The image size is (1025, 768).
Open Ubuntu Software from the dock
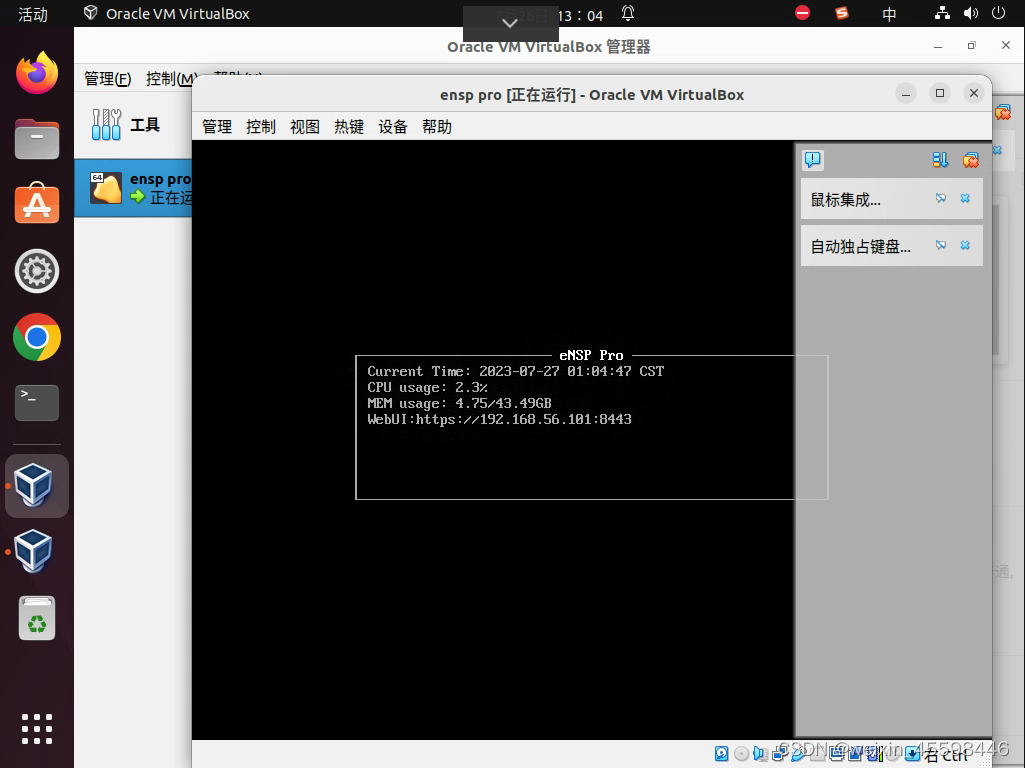click(37, 204)
